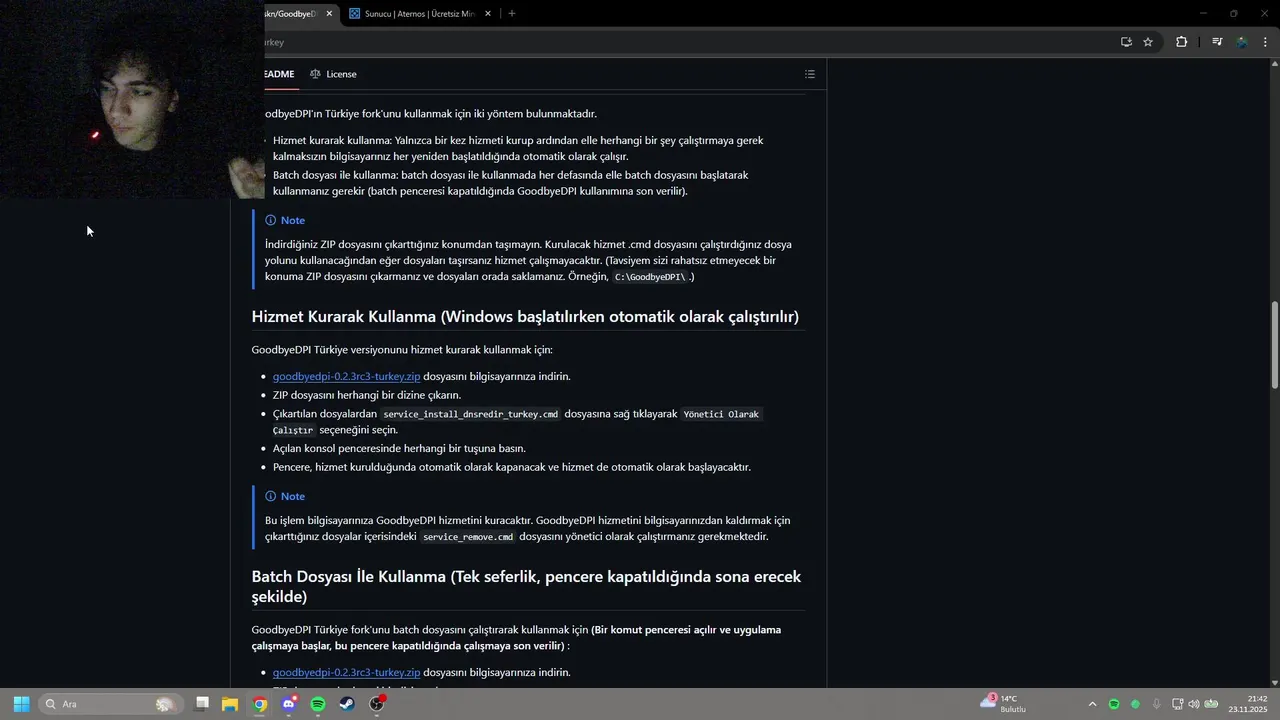This screenshot has height=720, width=1280.
Task: Open clock showing 21:42 23.11.2025
Action: pyautogui.click(x=1247, y=704)
